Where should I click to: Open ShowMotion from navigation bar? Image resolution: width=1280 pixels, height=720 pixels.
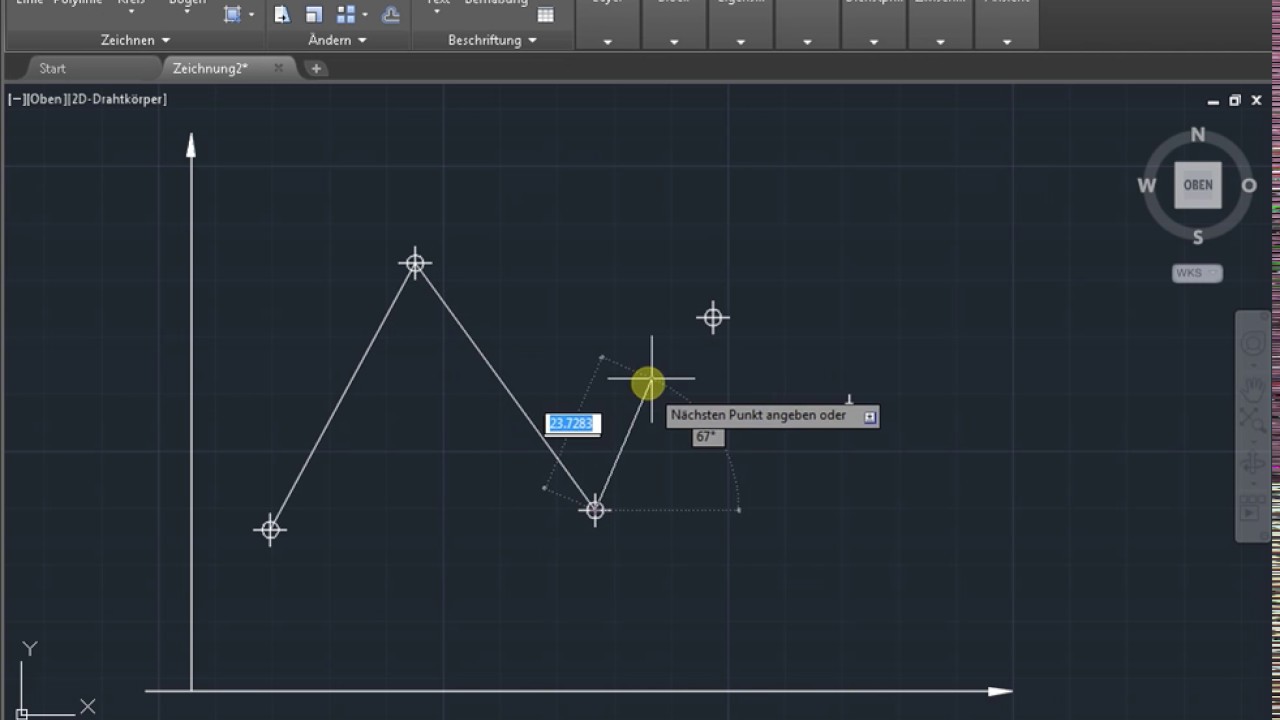pos(1252,510)
